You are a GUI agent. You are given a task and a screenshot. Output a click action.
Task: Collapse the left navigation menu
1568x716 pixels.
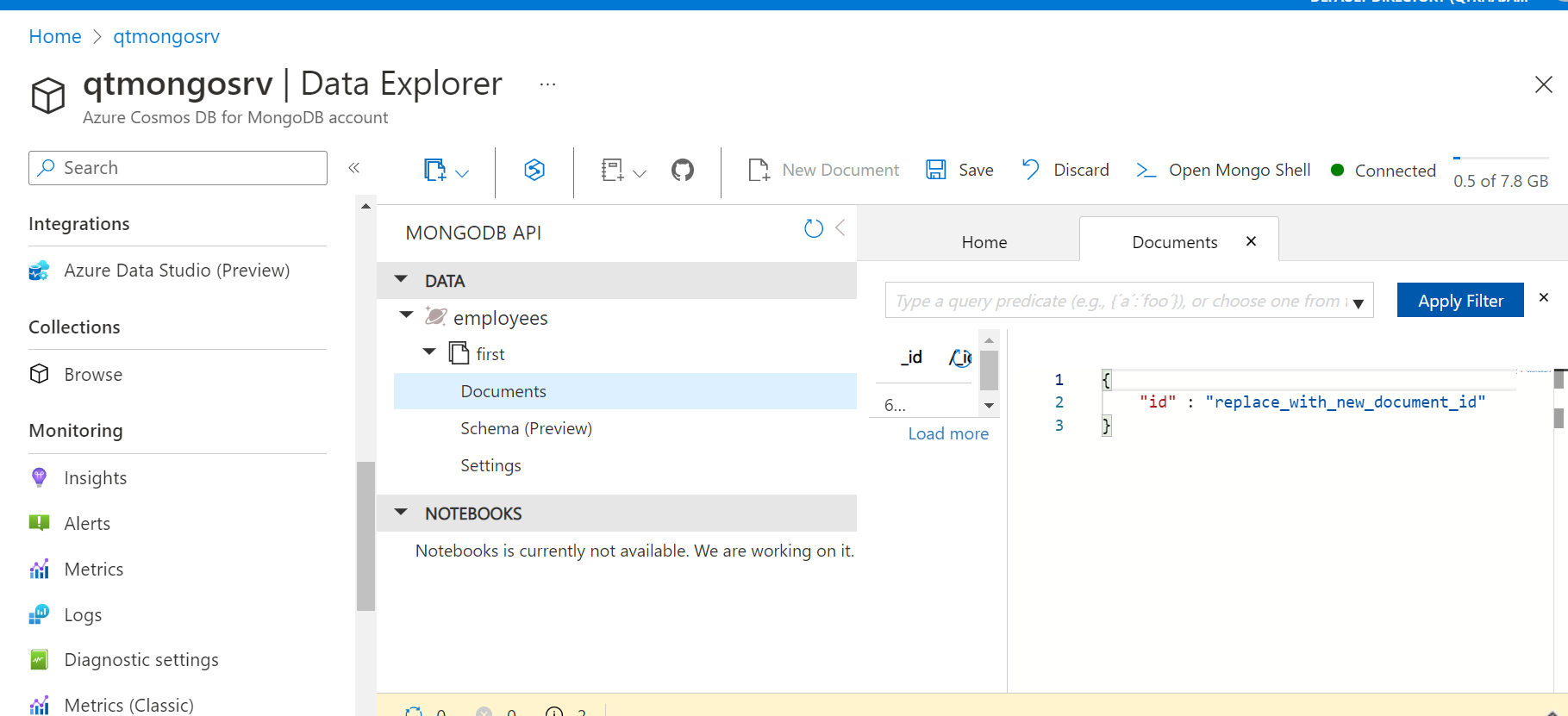[353, 168]
